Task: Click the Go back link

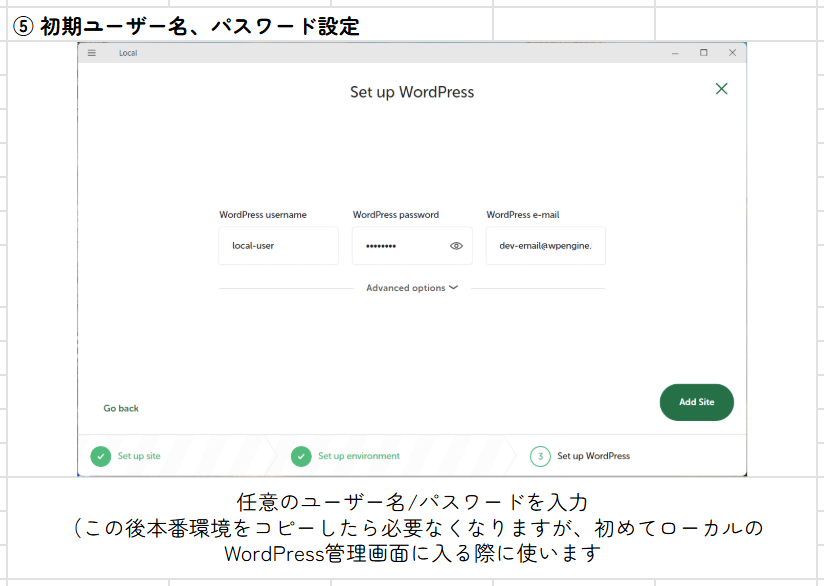Action: [x=121, y=408]
